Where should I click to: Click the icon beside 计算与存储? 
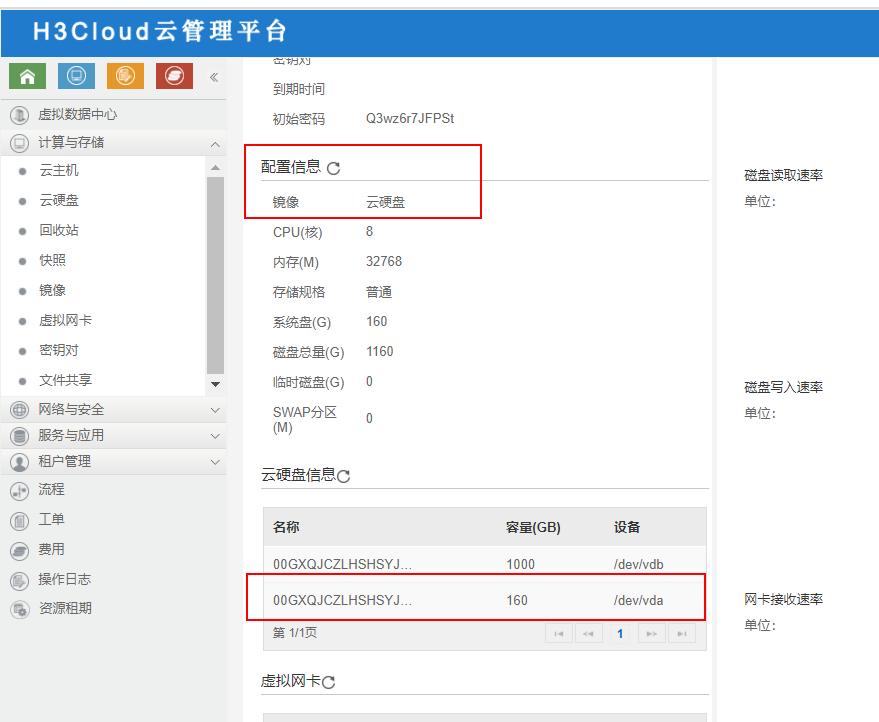click(20, 143)
